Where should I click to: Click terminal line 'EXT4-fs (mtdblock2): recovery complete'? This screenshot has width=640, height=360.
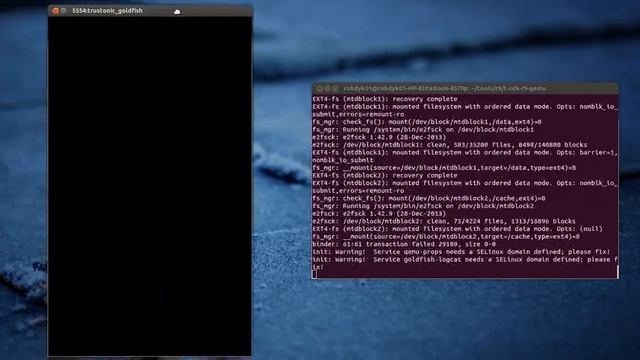coord(385,175)
